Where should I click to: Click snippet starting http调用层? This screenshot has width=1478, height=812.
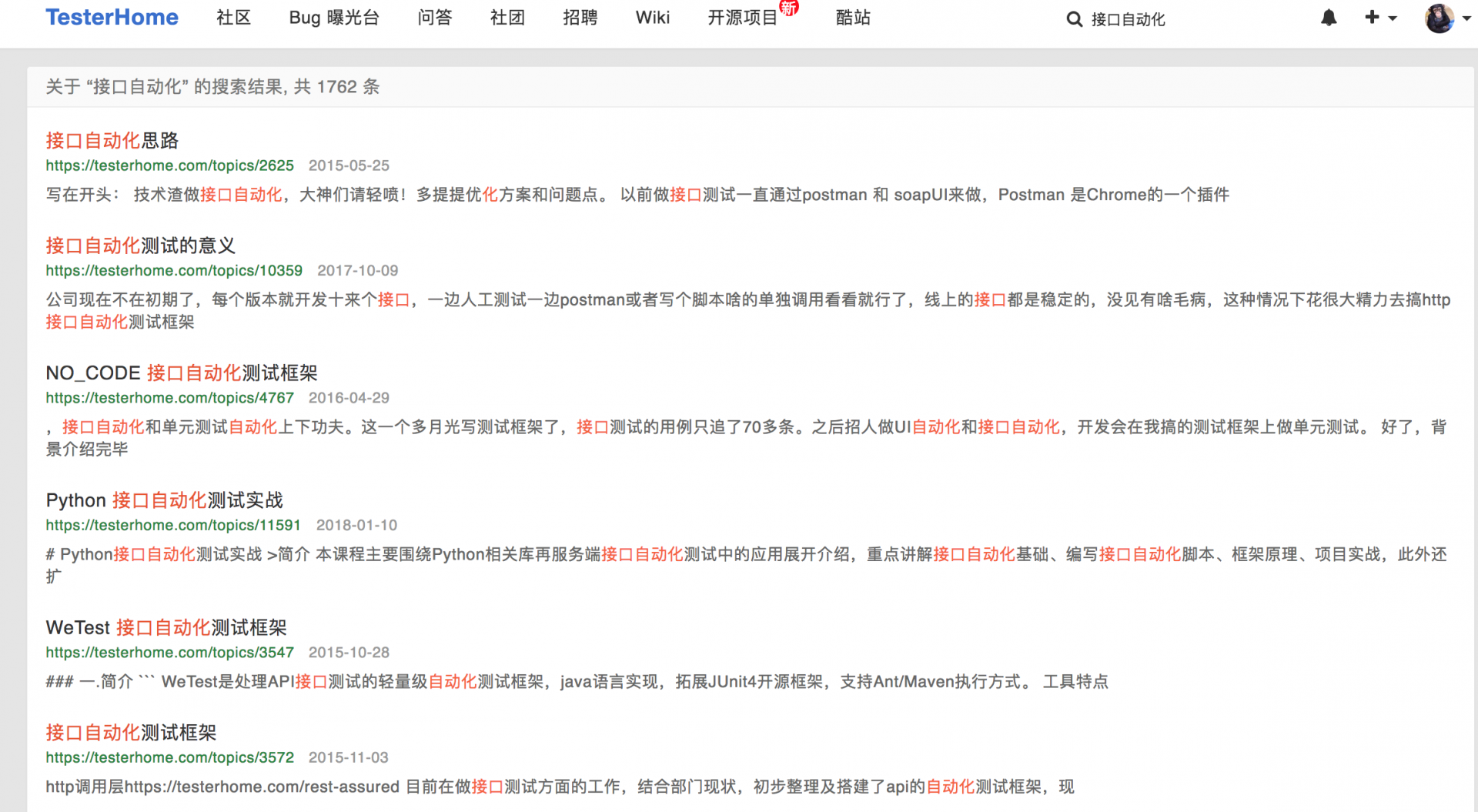pos(560,787)
